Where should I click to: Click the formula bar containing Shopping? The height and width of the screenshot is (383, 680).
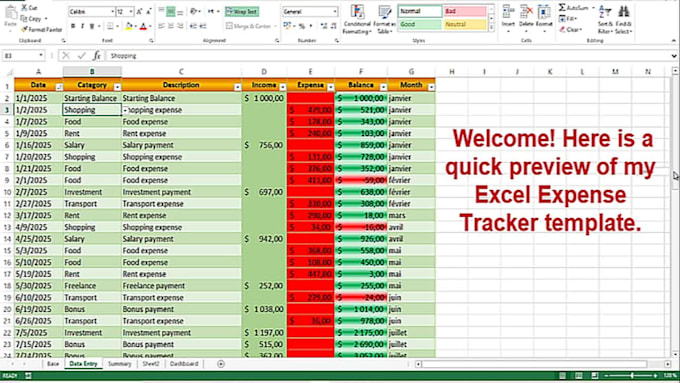[388, 56]
